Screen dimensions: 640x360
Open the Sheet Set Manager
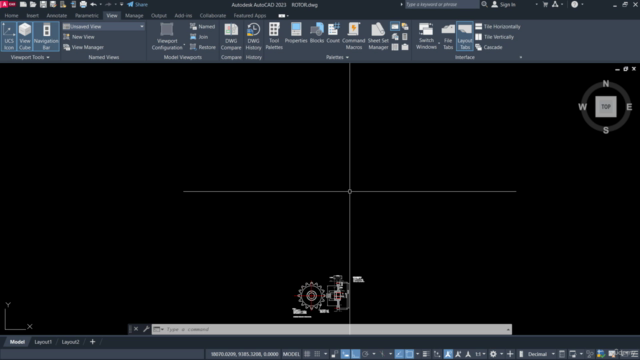378,36
